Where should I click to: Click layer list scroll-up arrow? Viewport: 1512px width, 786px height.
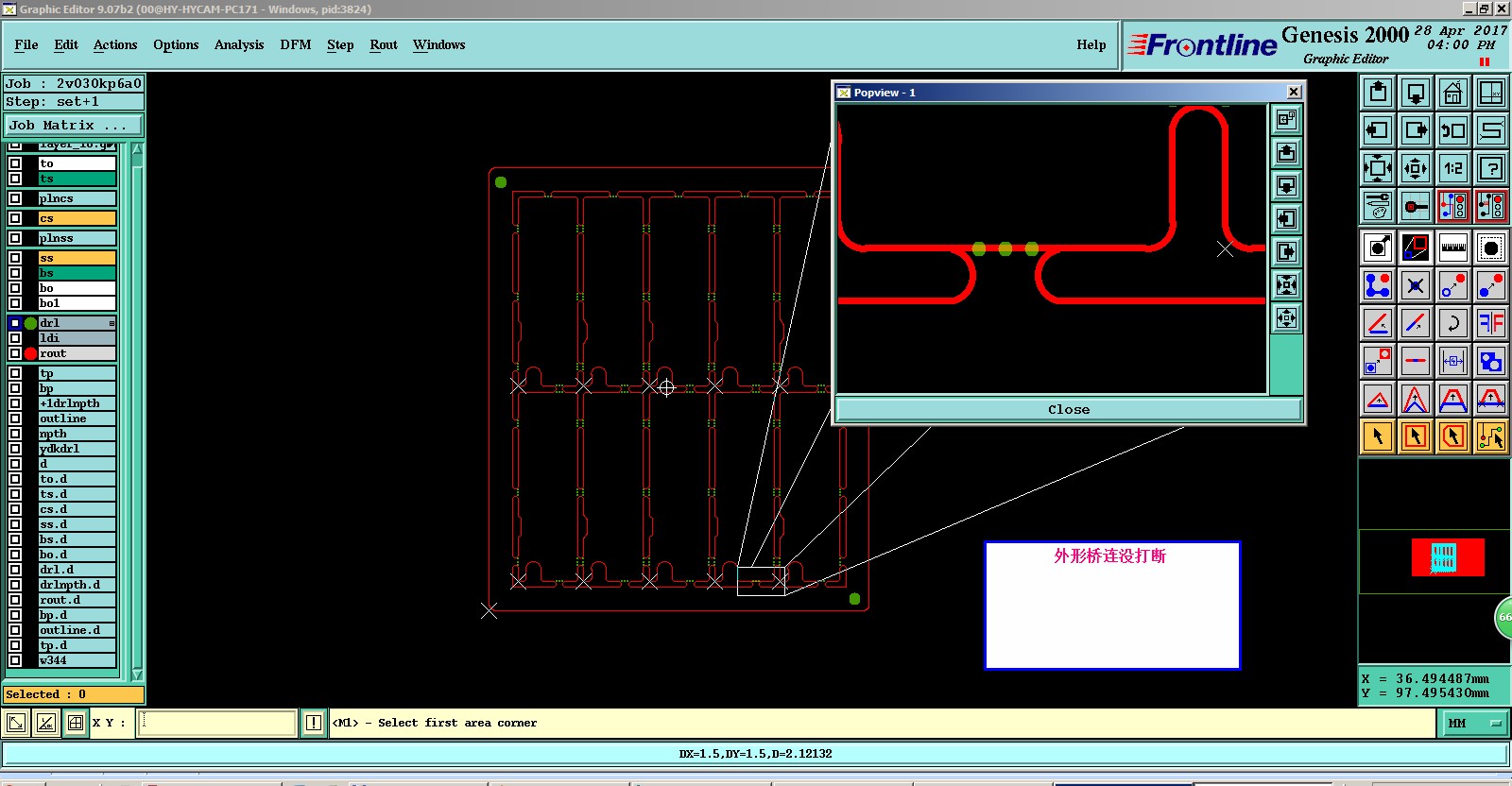click(137, 149)
